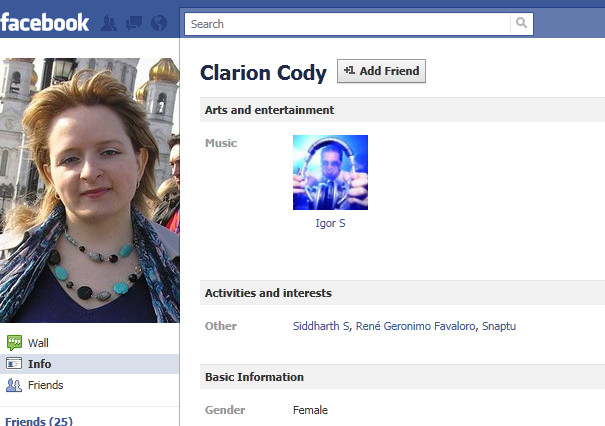Click the Info card icon
Screen dimensions: 605x426
14,363
